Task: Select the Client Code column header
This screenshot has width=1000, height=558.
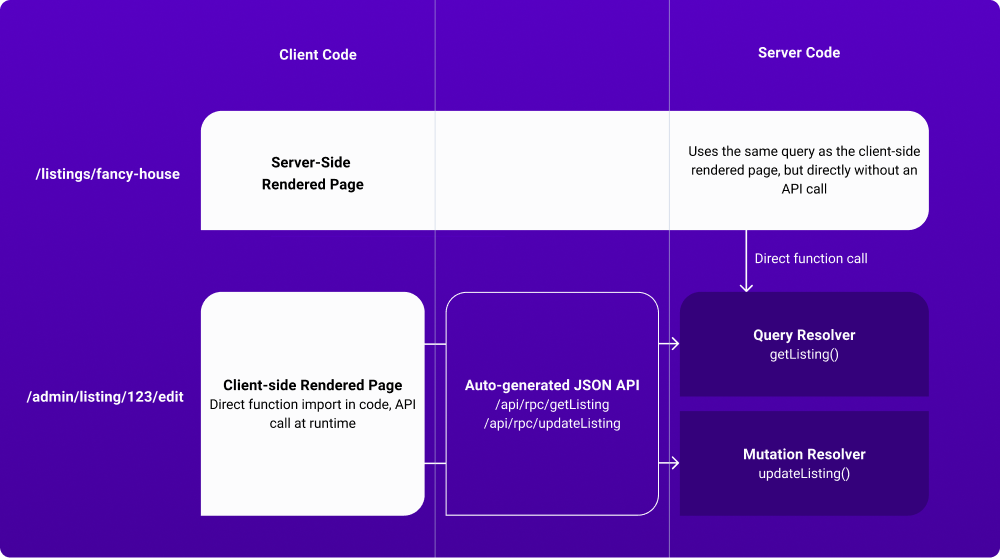Action: (x=318, y=55)
